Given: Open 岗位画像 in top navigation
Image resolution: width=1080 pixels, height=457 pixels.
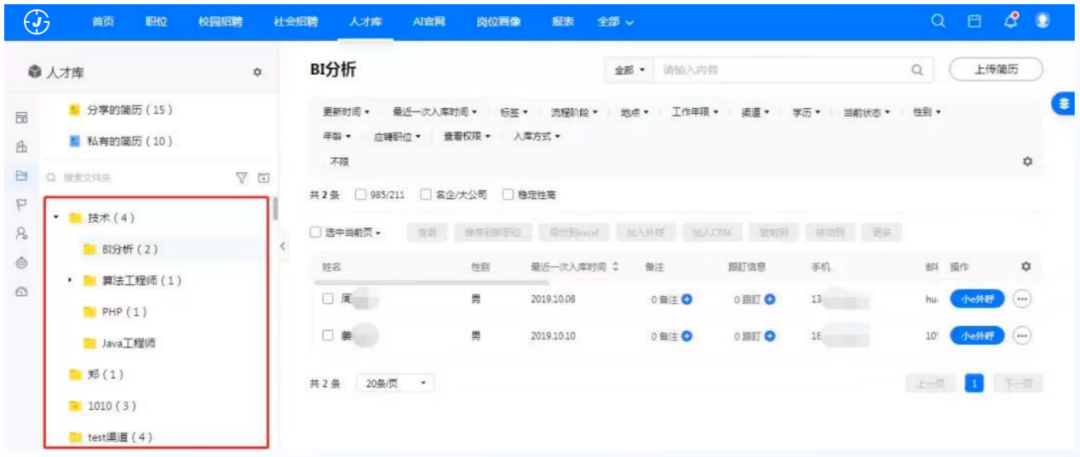Looking at the screenshot, I should pyautogui.click(x=499, y=21).
